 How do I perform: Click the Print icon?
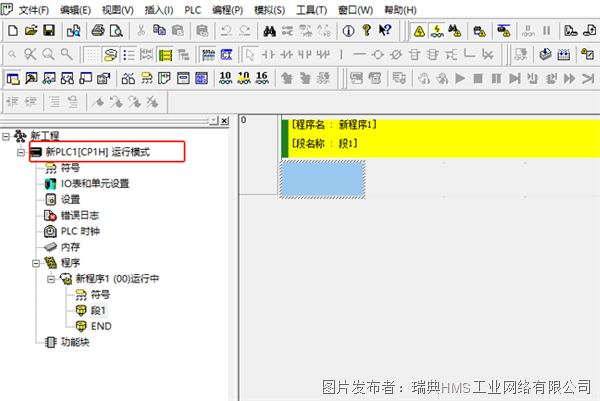tap(98, 31)
